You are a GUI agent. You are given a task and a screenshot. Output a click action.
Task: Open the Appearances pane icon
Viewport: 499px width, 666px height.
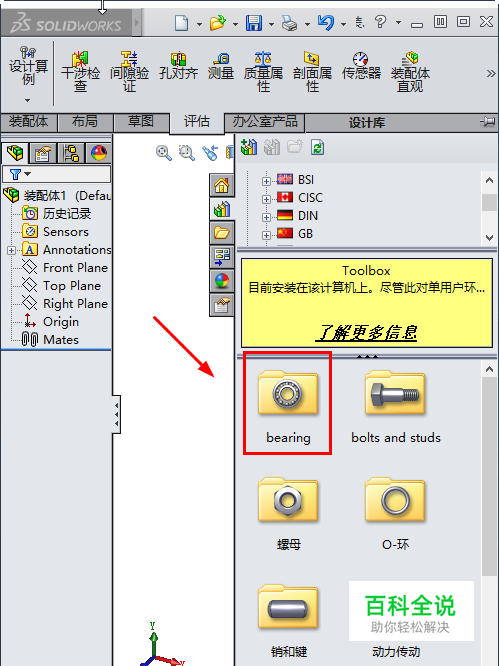[x=222, y=281]
